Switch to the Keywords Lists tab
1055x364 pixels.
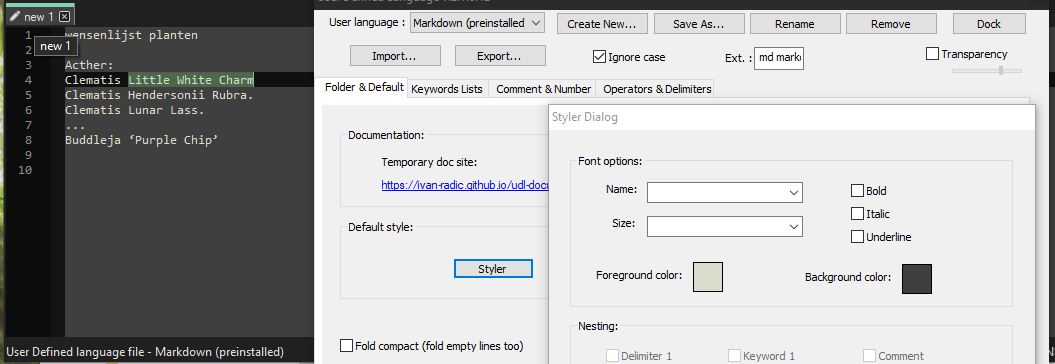(x=447, y=89)
